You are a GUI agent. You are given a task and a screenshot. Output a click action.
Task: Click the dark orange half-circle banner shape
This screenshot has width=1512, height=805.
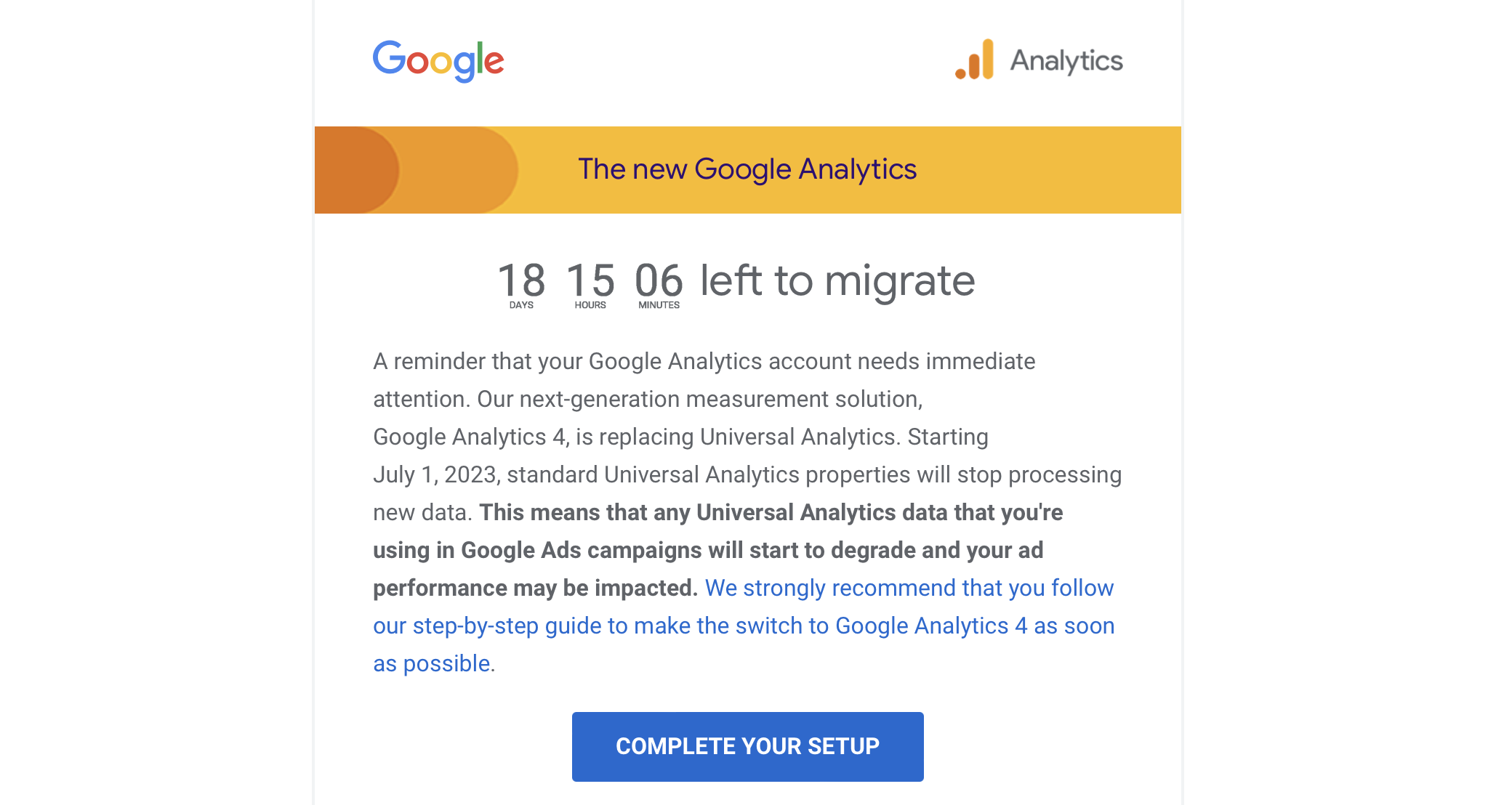pos(356,170)
